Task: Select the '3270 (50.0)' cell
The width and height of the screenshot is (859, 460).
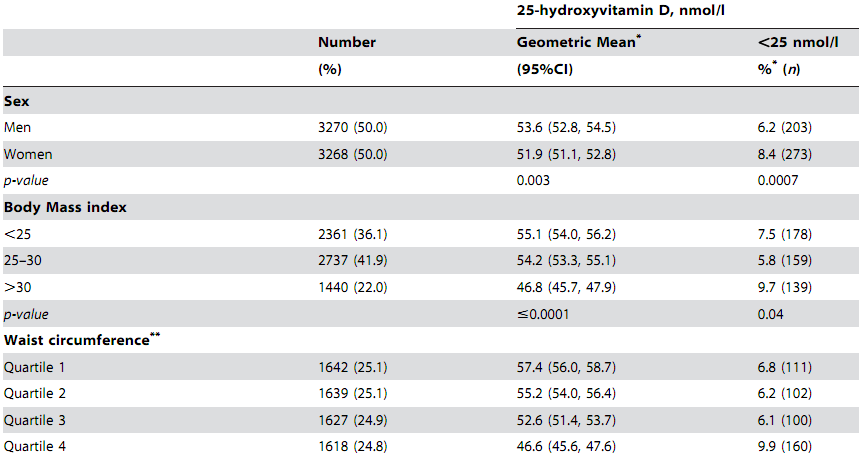Action: [352, 127]
